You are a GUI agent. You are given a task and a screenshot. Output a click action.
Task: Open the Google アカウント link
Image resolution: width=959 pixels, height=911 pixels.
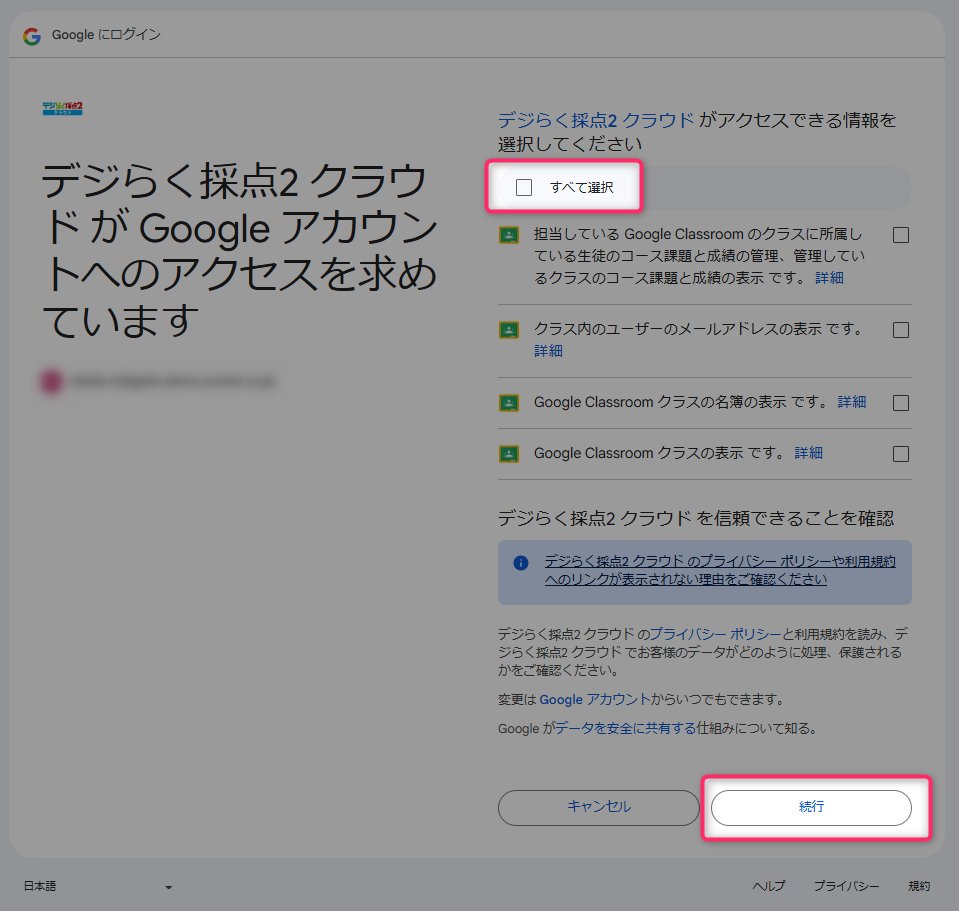click(x=594, y=699)
